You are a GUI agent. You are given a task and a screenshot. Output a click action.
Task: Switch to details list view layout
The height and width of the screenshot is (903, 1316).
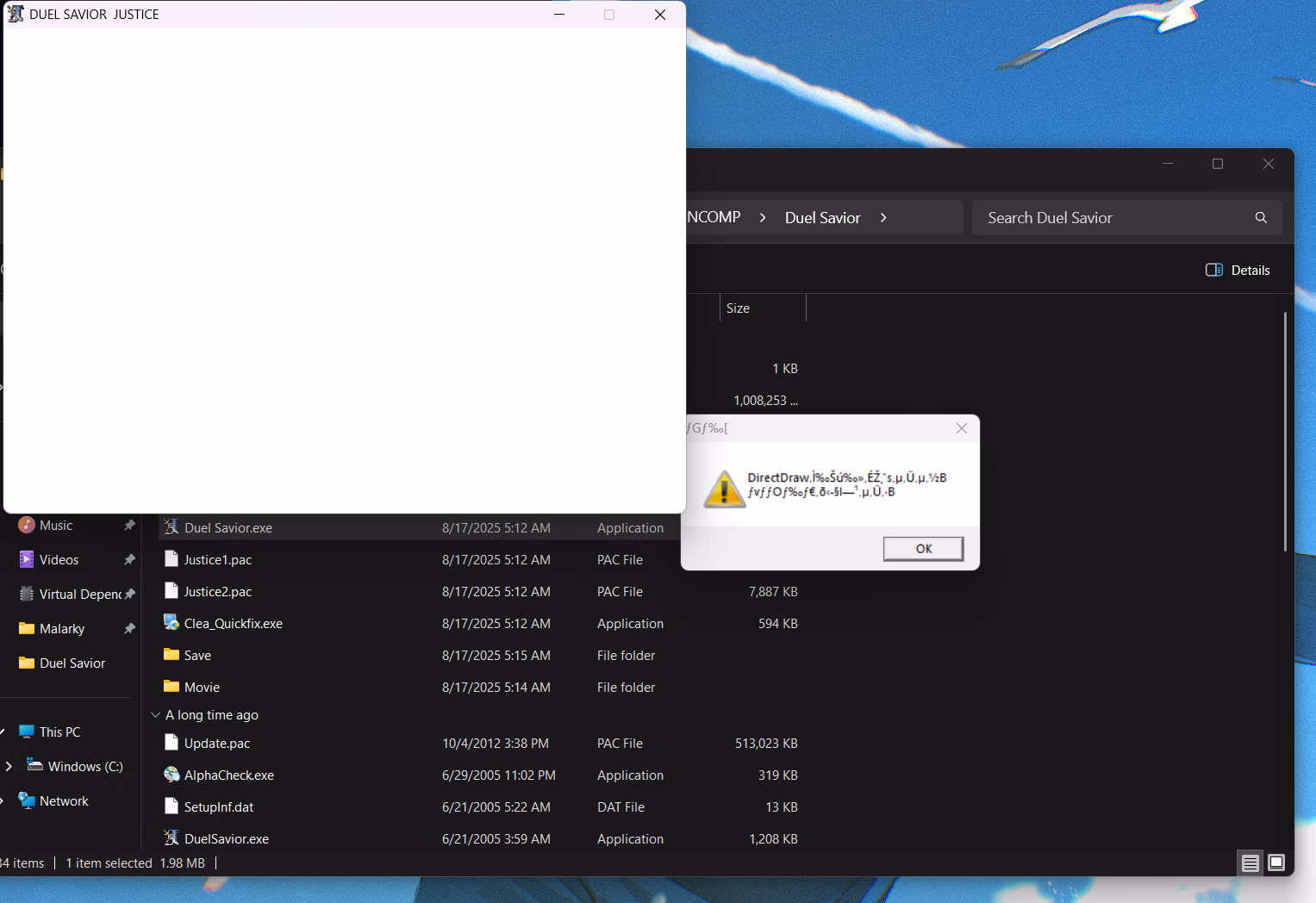click(x=1250, y=863)
